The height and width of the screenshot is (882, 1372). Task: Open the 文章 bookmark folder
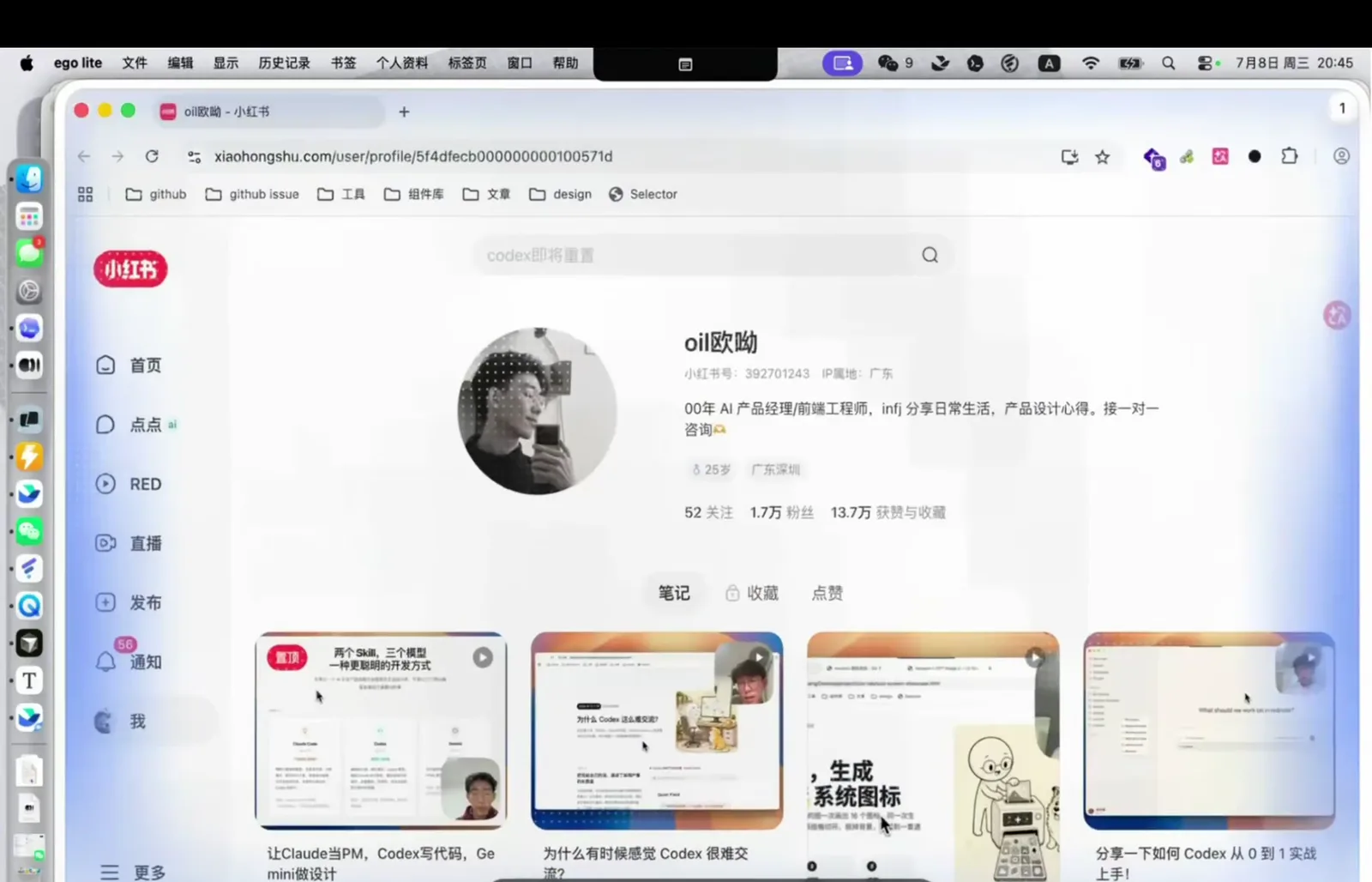(x=486, y=195)
